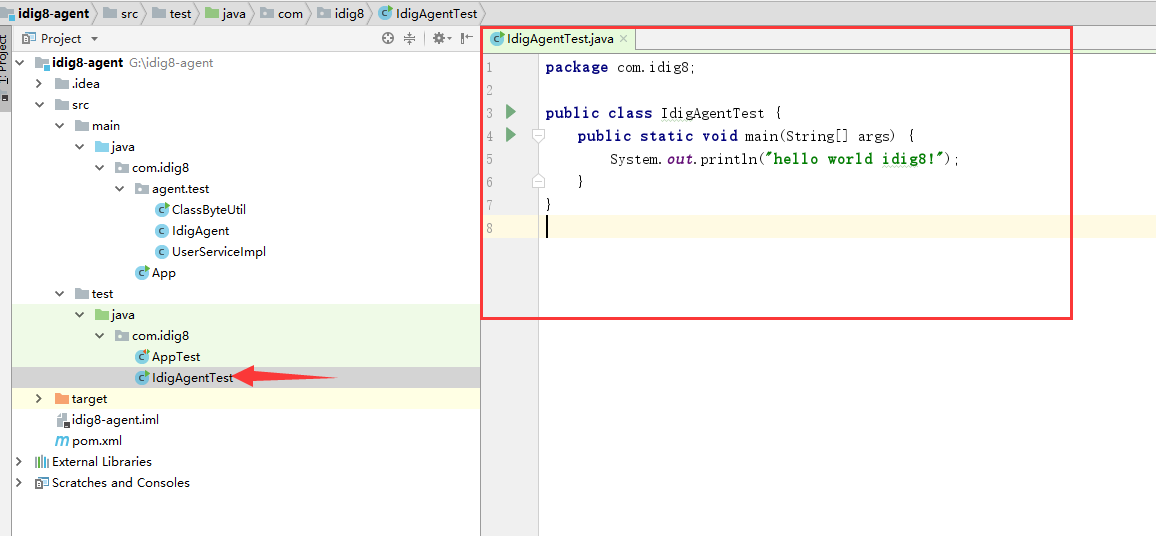Viewport: 1156px width, 536px height.
Task: Collapse the main folder
Action: 59,126
